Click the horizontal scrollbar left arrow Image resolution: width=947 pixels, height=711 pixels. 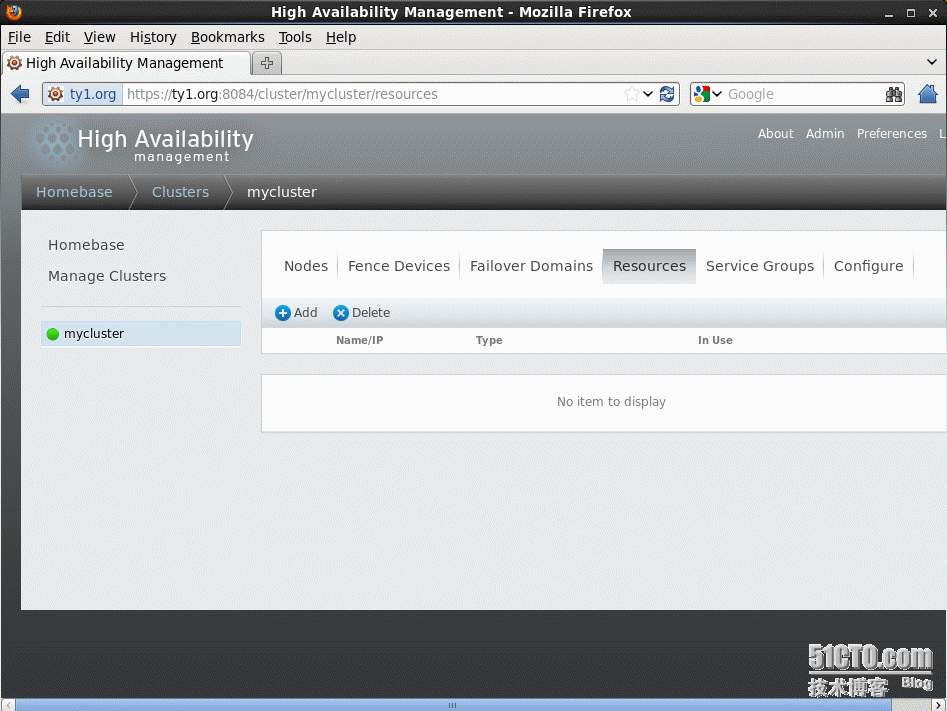tap(8, 705)
